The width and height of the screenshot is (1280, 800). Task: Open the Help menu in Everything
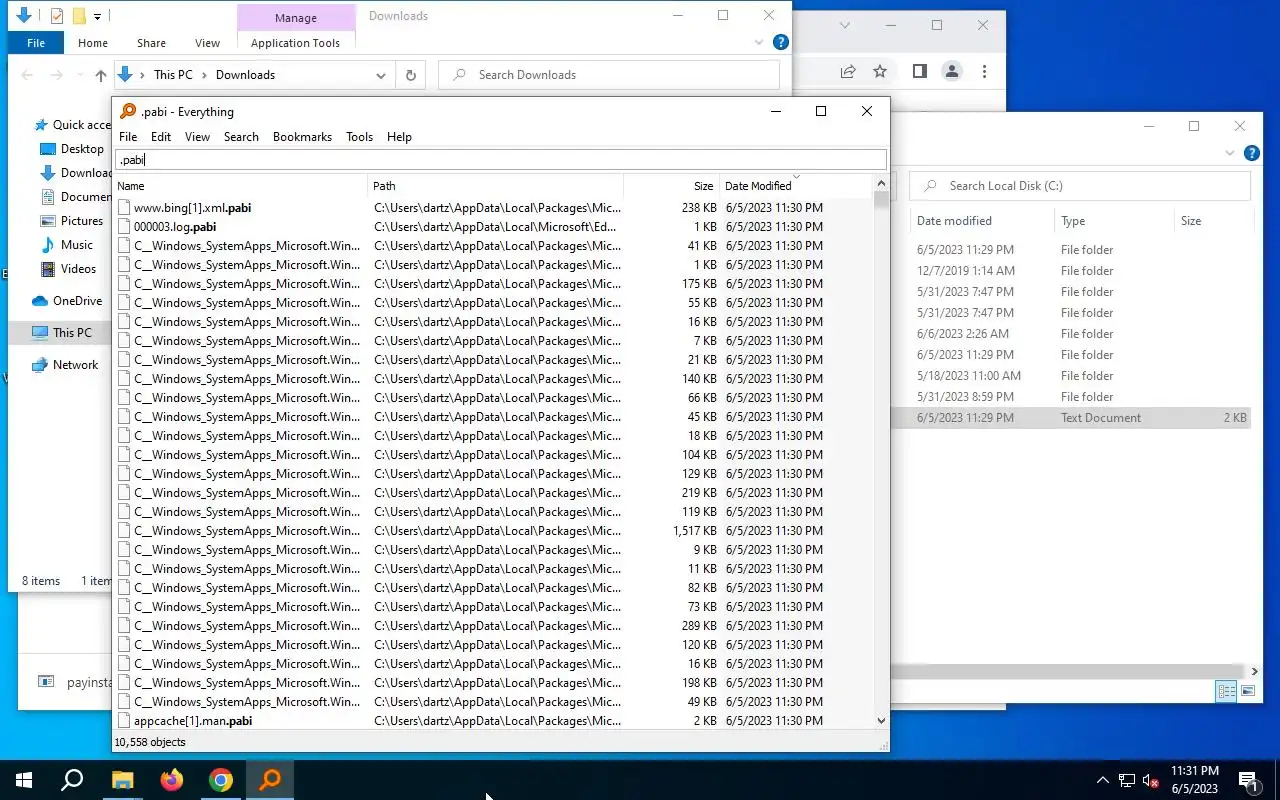click(x=399, y=137)
